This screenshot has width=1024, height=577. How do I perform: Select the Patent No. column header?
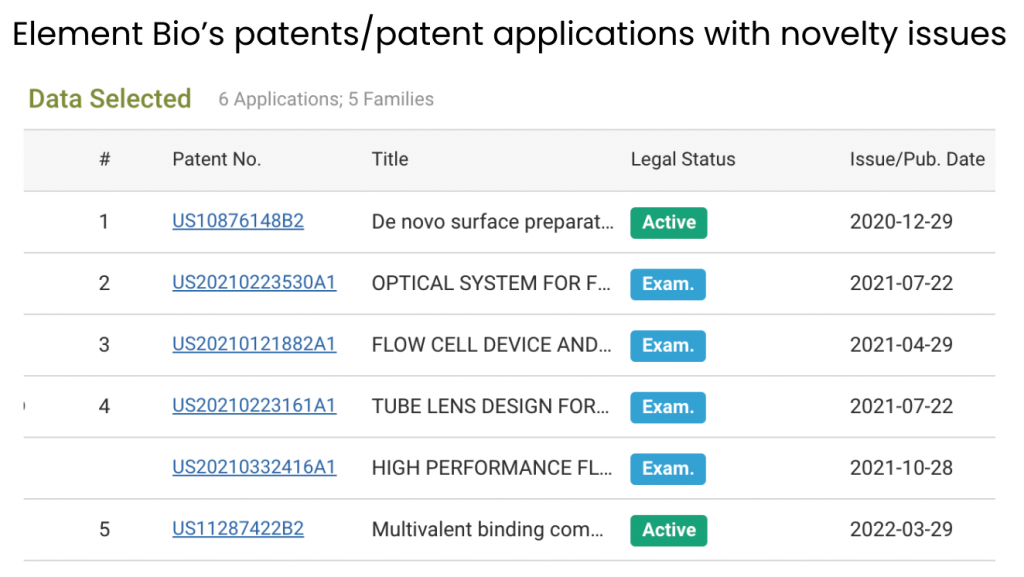tap(216, 159)
